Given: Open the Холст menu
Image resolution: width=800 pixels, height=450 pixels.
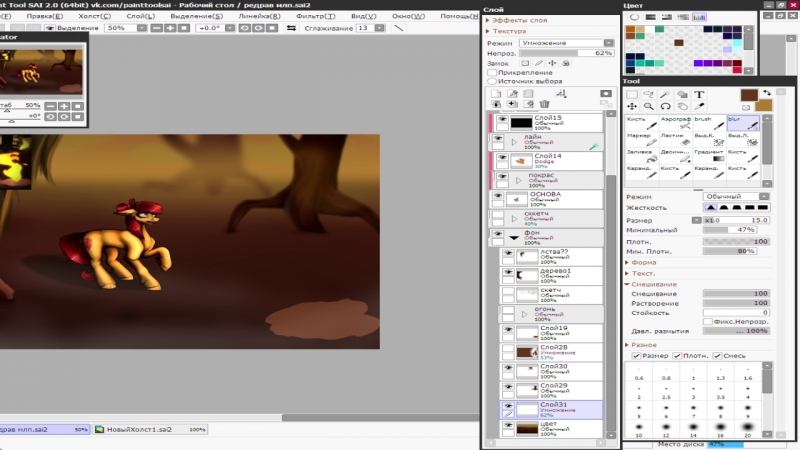Looking at the screenshot, I should [x=94, y=16].
